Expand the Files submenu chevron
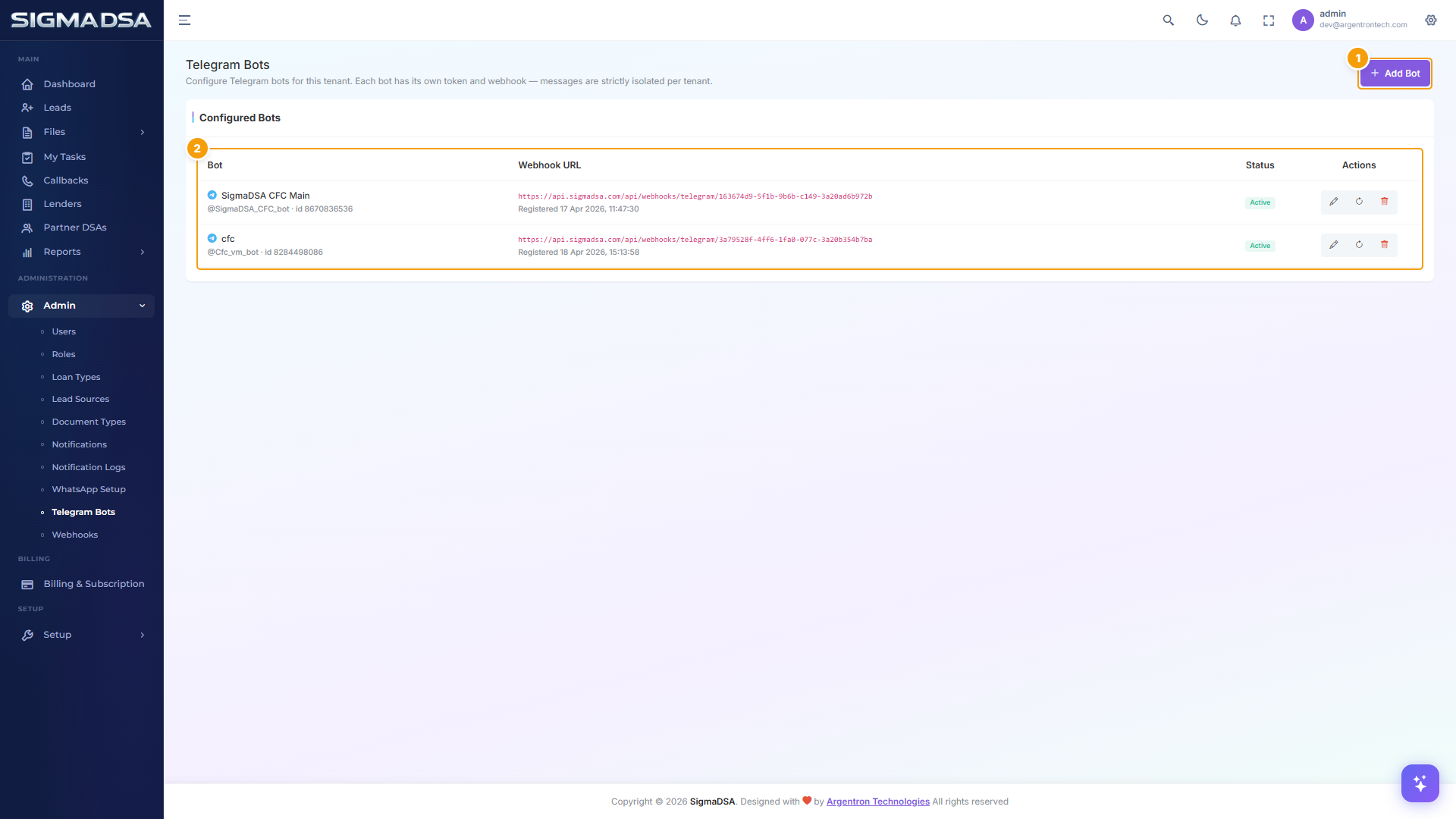Image resolution: width=1456 pixels, height=819 pixels. click(142, 133)
